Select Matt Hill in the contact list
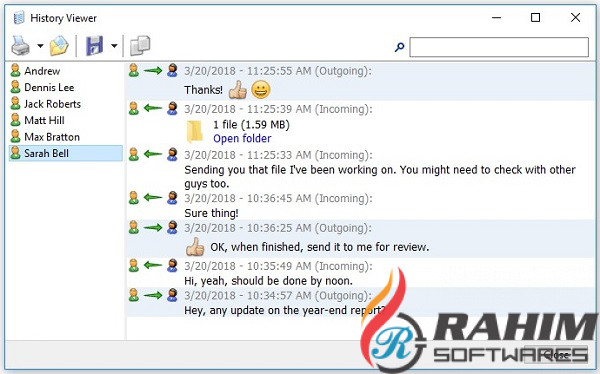The height and width of the screenshot is (374, 600). tap(65, 120)
